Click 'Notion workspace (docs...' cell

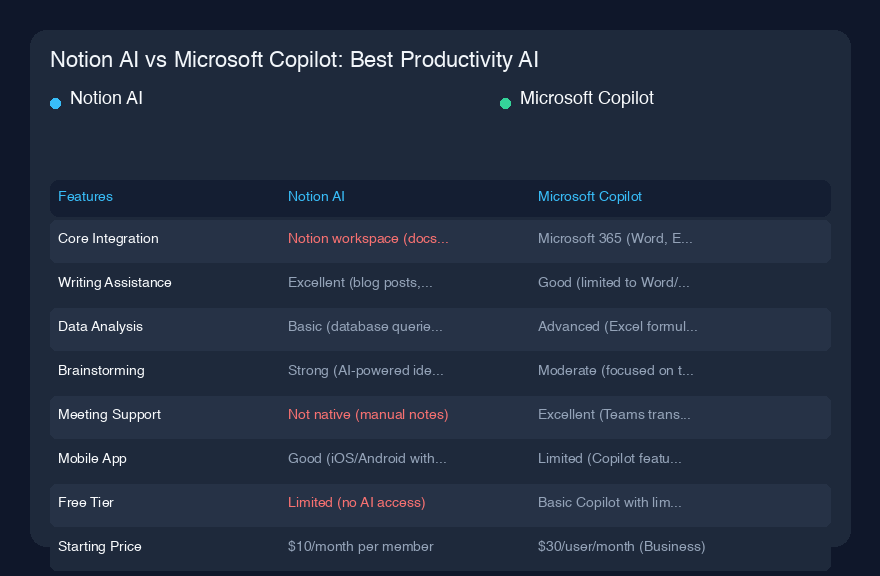[368, 239]
